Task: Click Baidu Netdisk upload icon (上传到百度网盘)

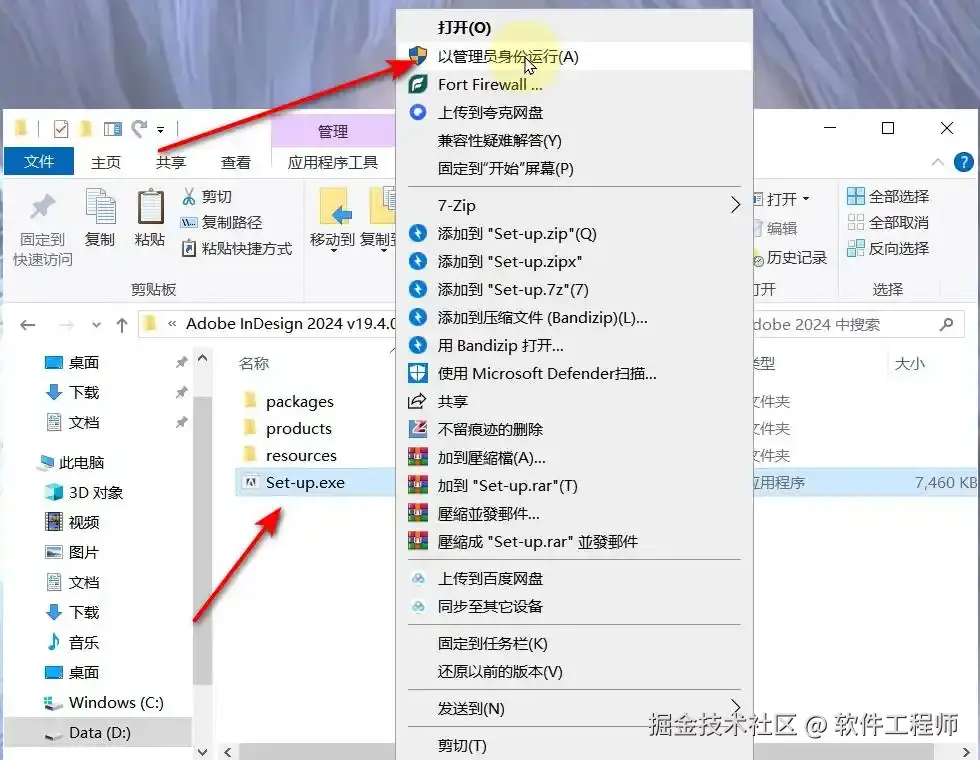Action: pyautogui.click(x=418, y=578)
